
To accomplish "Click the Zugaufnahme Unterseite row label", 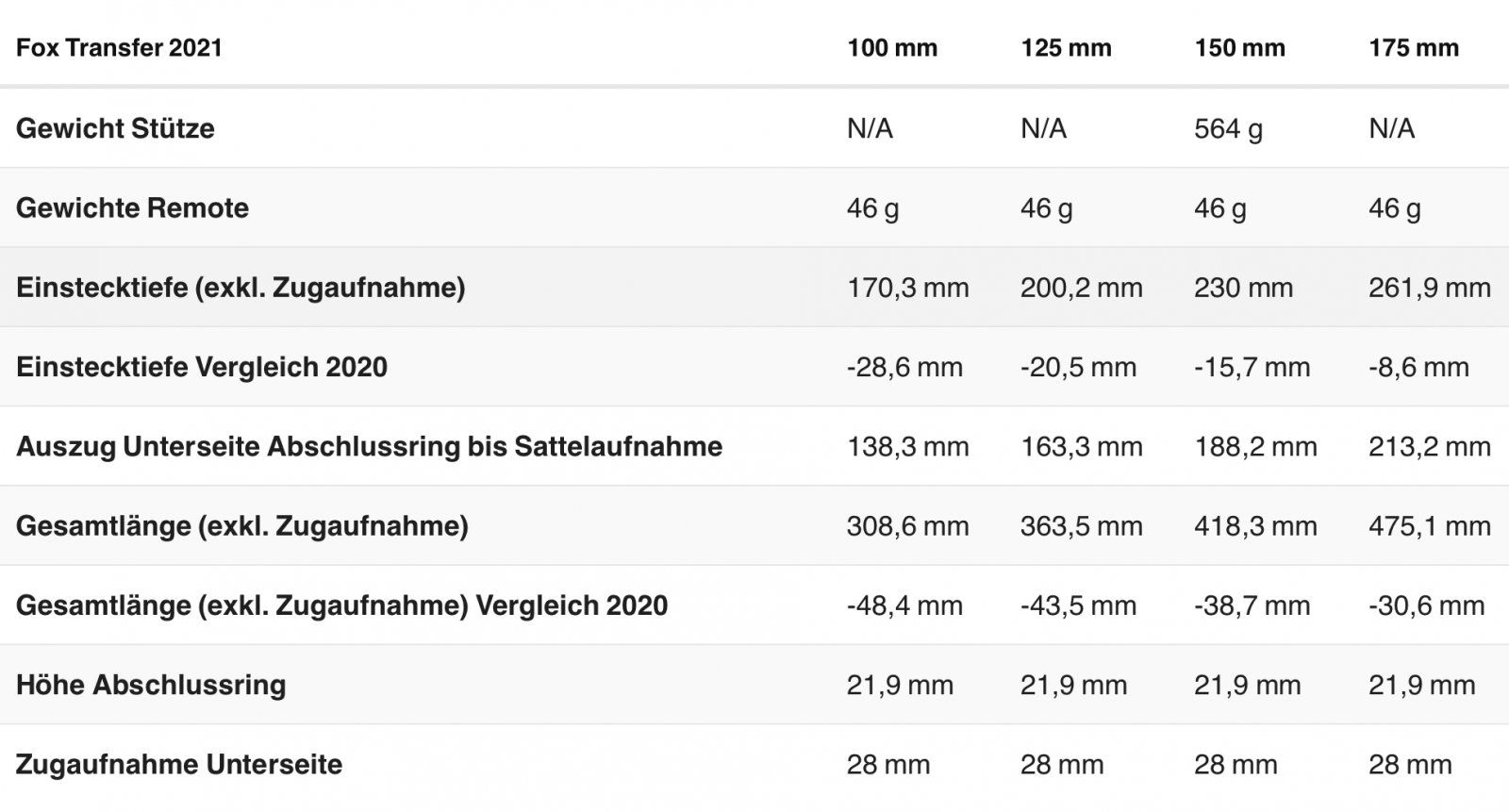I will [x=179, y=764].
